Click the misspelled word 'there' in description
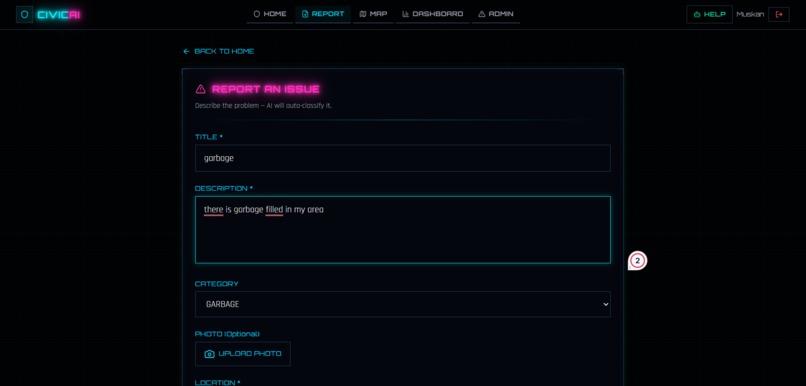 [213, 210]
